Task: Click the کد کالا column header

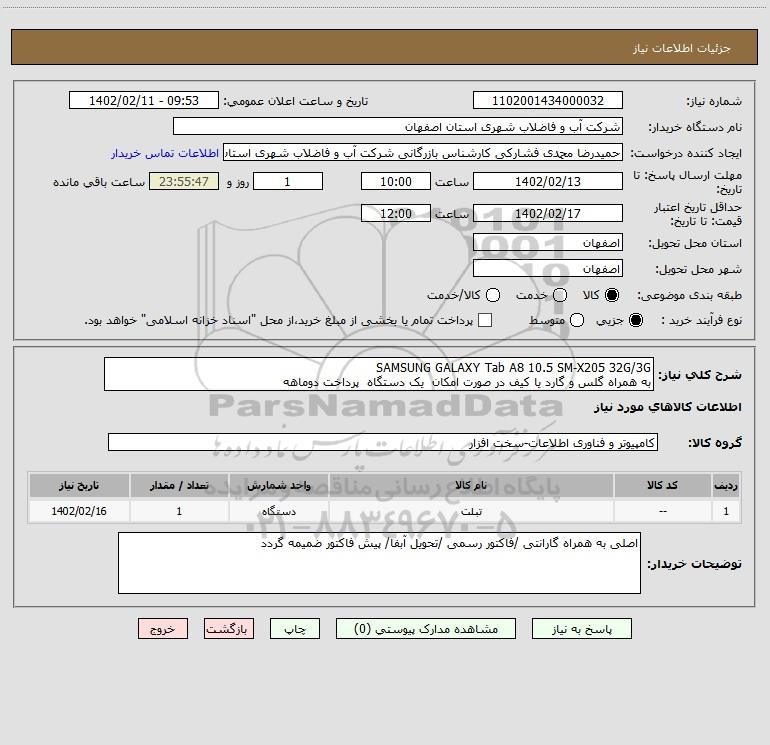Action: [662, 485]
